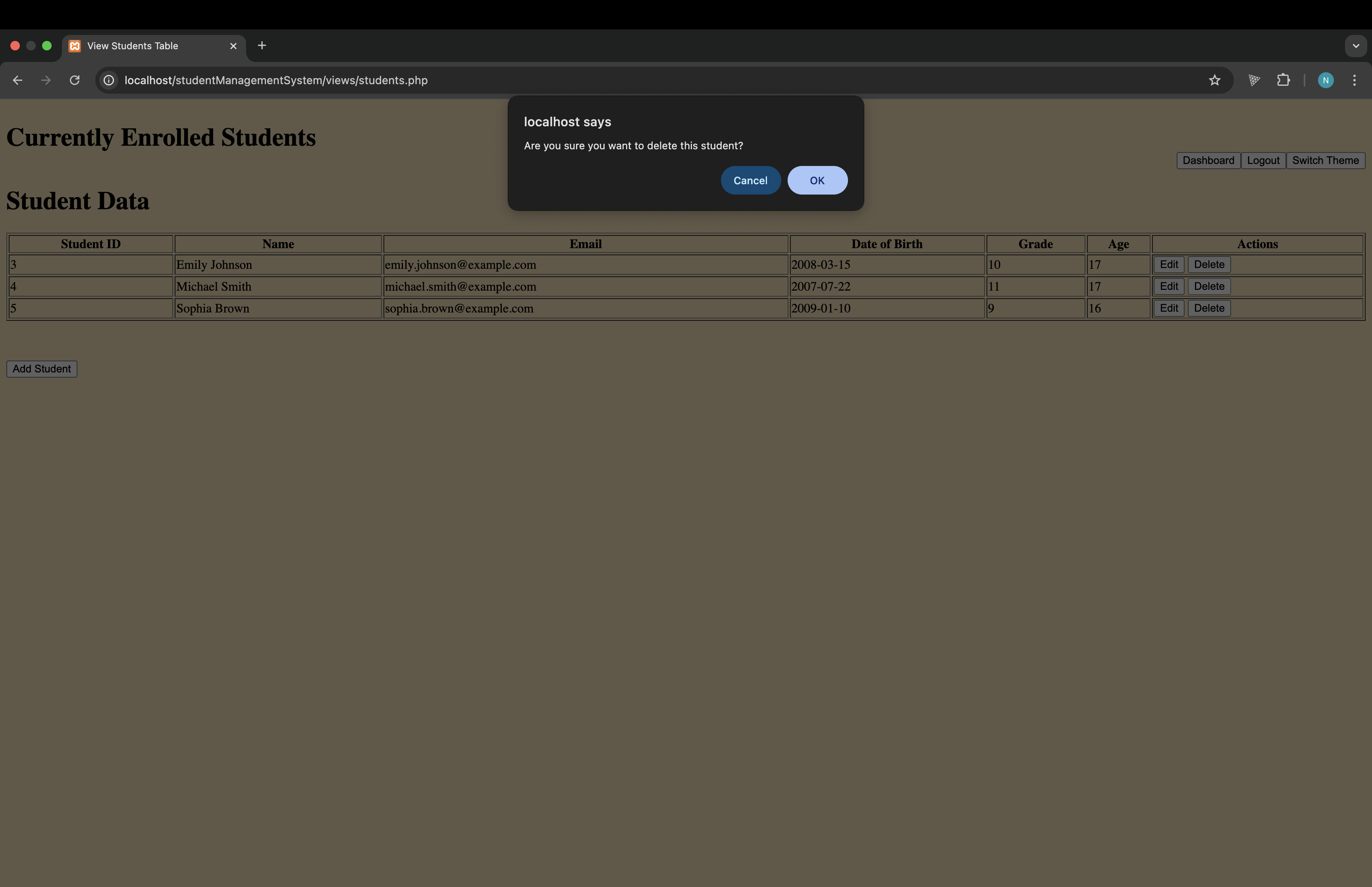Image resolution: width=1372 pixels, height=887 pixels.
Task: Bookmark this page with the star icon
Action: (x=1214, y=80)
